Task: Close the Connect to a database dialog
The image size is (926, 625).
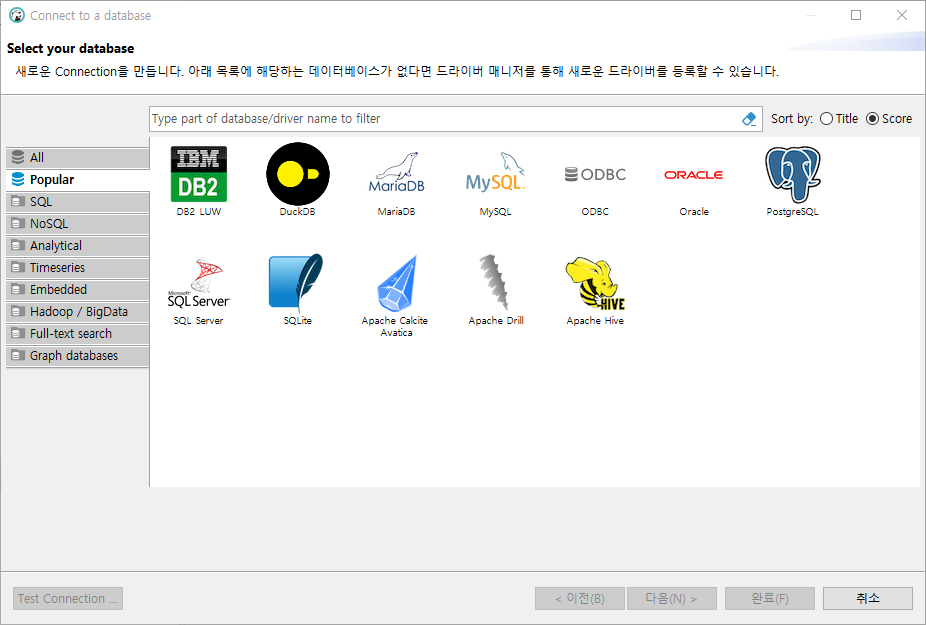Action: 902,15
